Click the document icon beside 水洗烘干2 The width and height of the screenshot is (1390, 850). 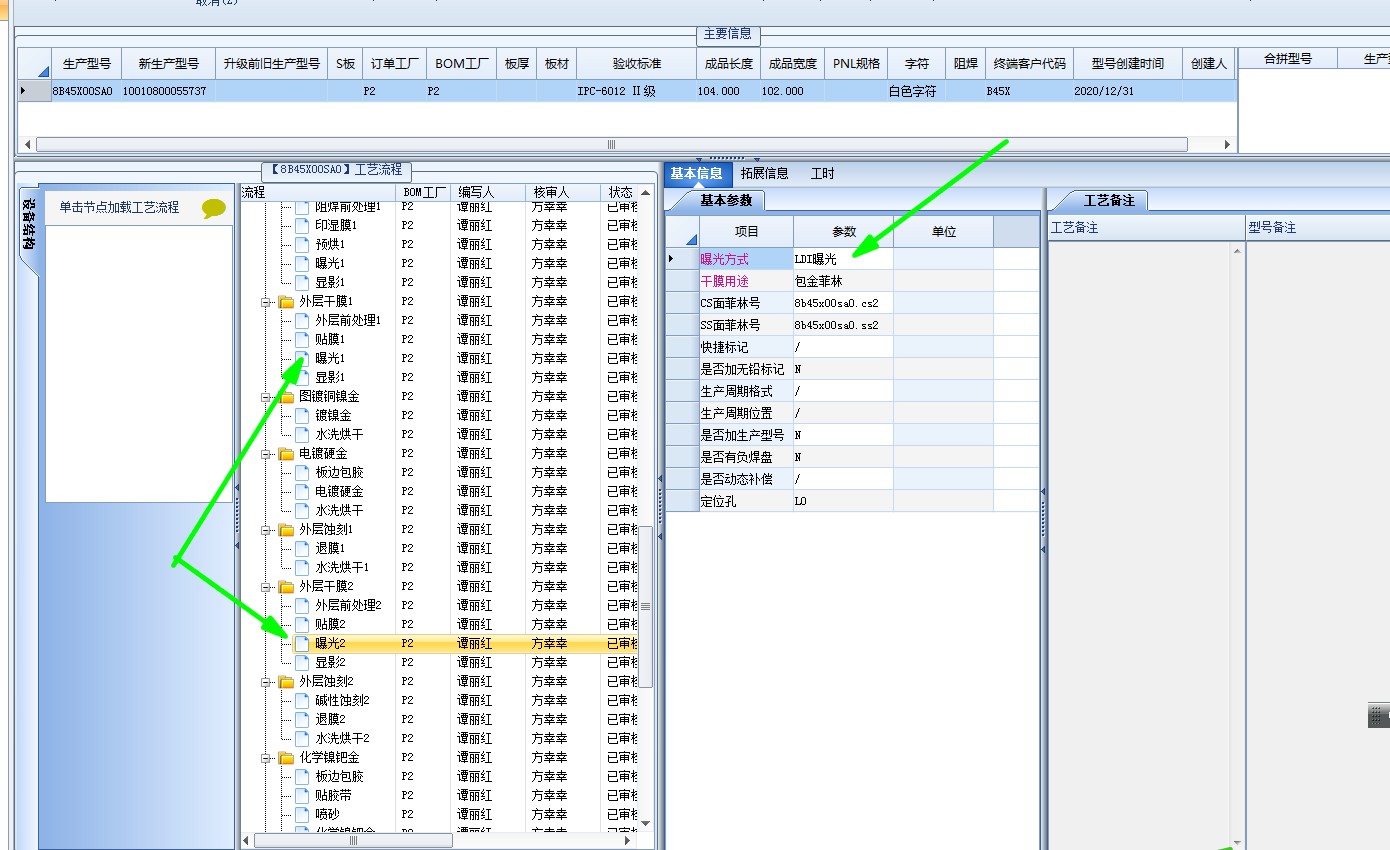click(x=302, y=738)
